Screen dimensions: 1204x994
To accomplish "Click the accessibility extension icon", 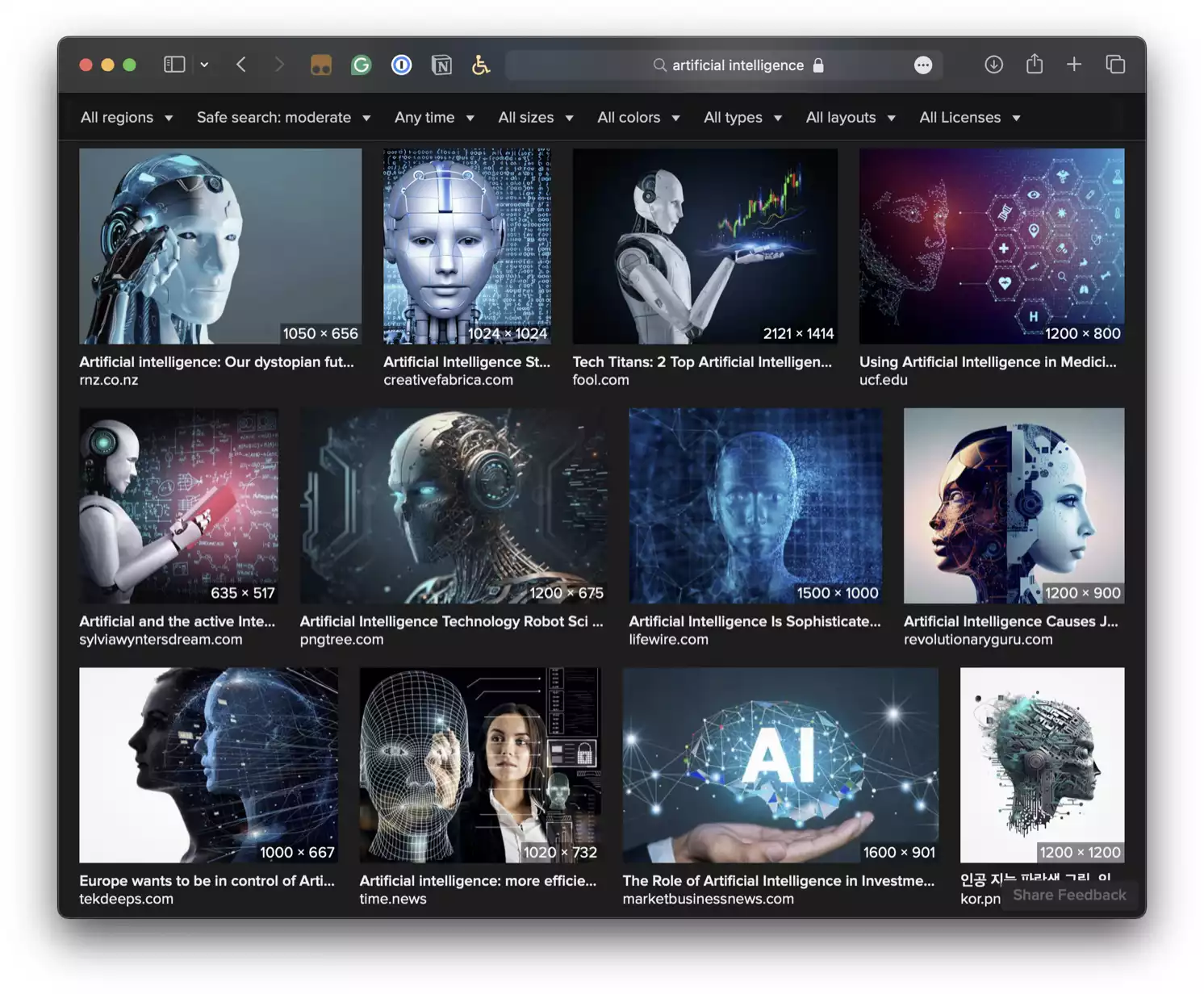I will coord(481,65).
